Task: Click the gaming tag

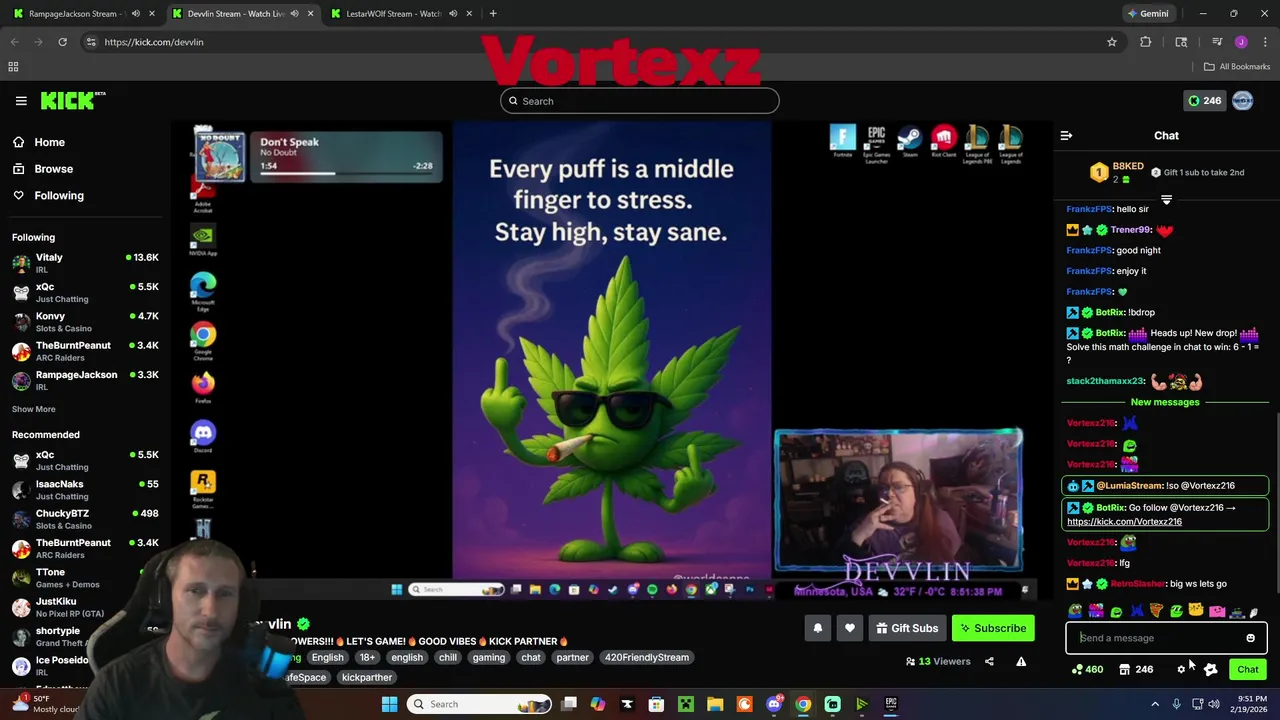Action: click(488, 657)
